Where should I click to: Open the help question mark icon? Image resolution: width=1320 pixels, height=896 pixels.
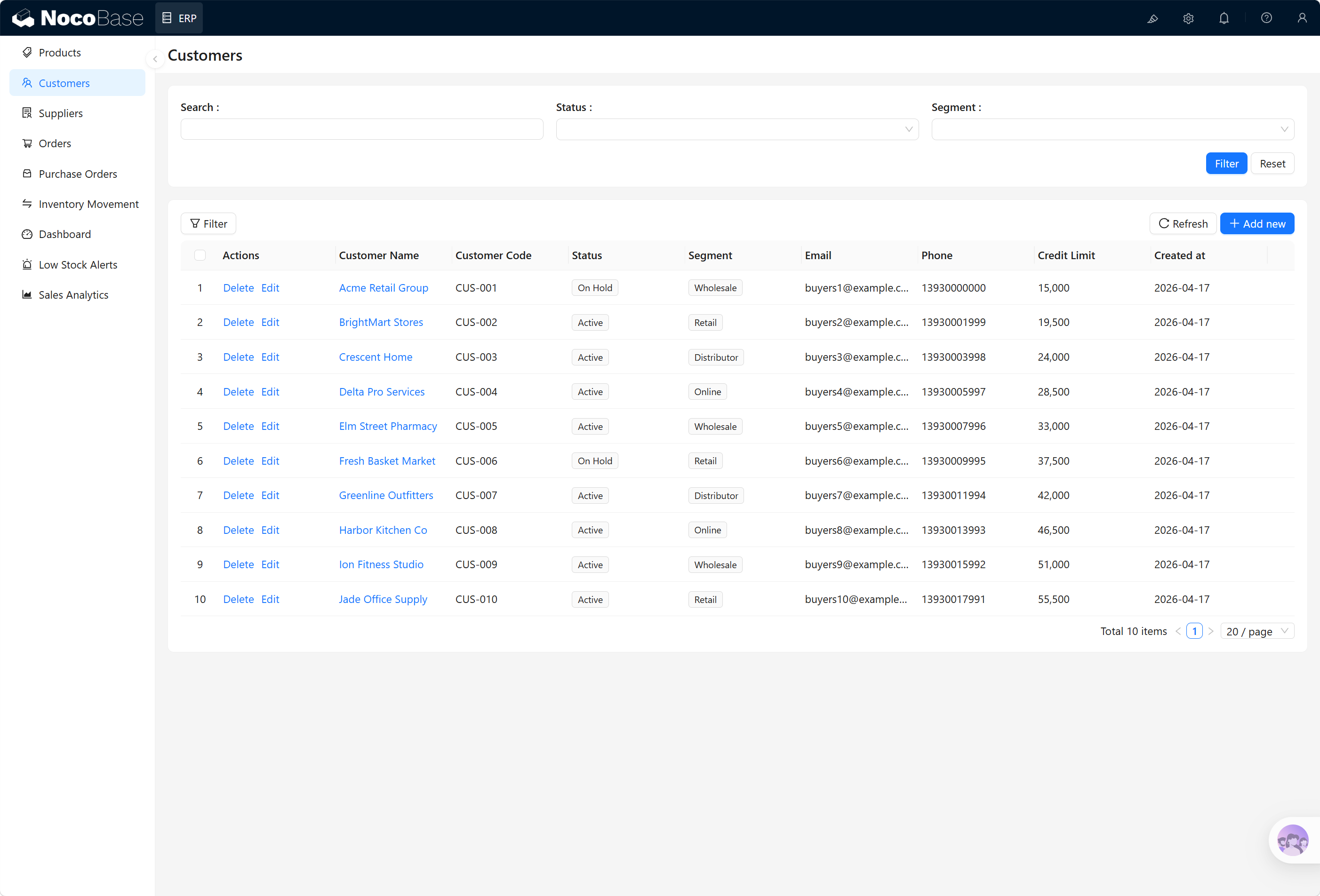tap(1266, 18)
